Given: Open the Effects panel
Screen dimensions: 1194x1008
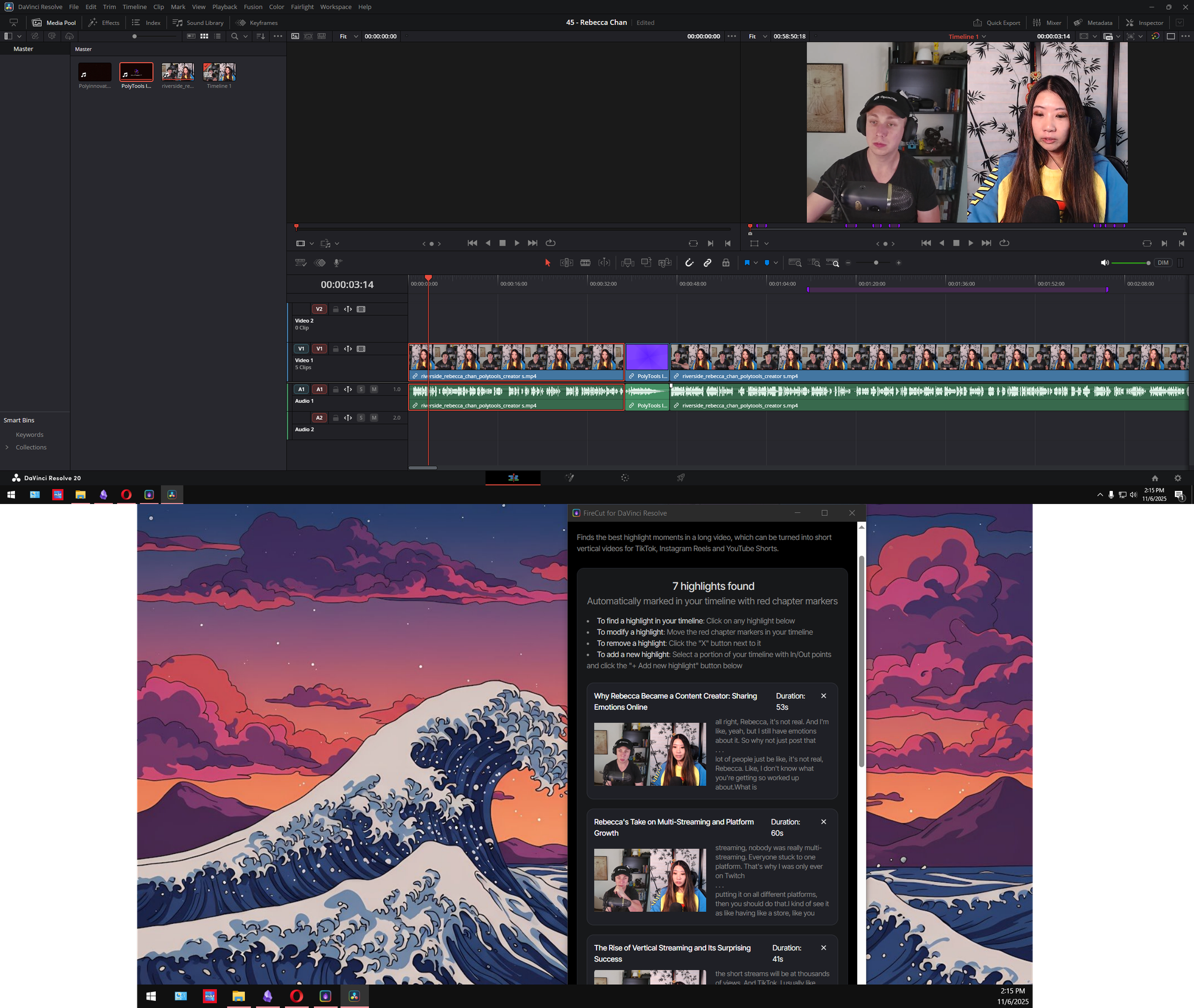Looking at the screenshot, I should click(104, 23).
